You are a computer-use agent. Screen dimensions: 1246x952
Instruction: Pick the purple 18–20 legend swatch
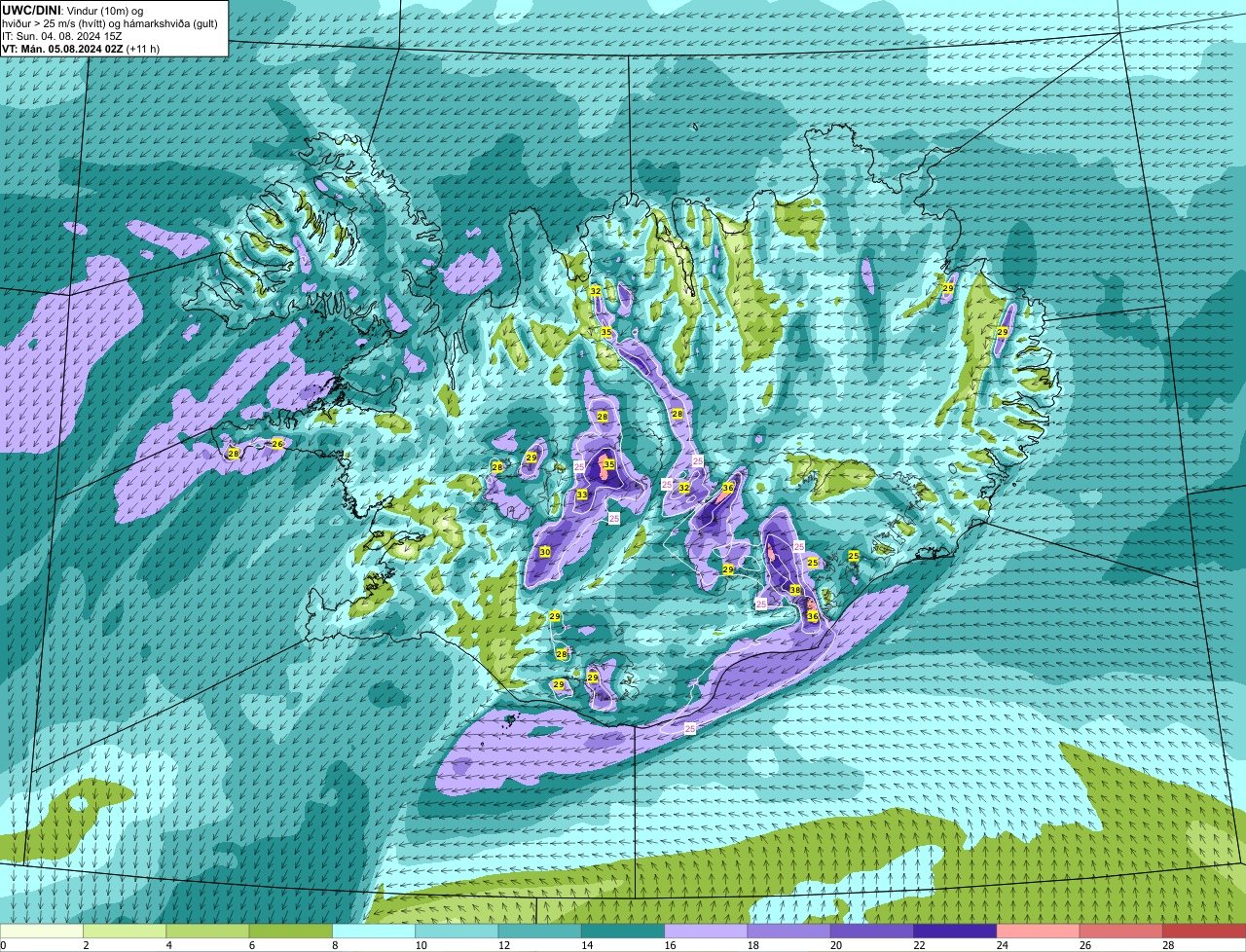tap(789, 931)
